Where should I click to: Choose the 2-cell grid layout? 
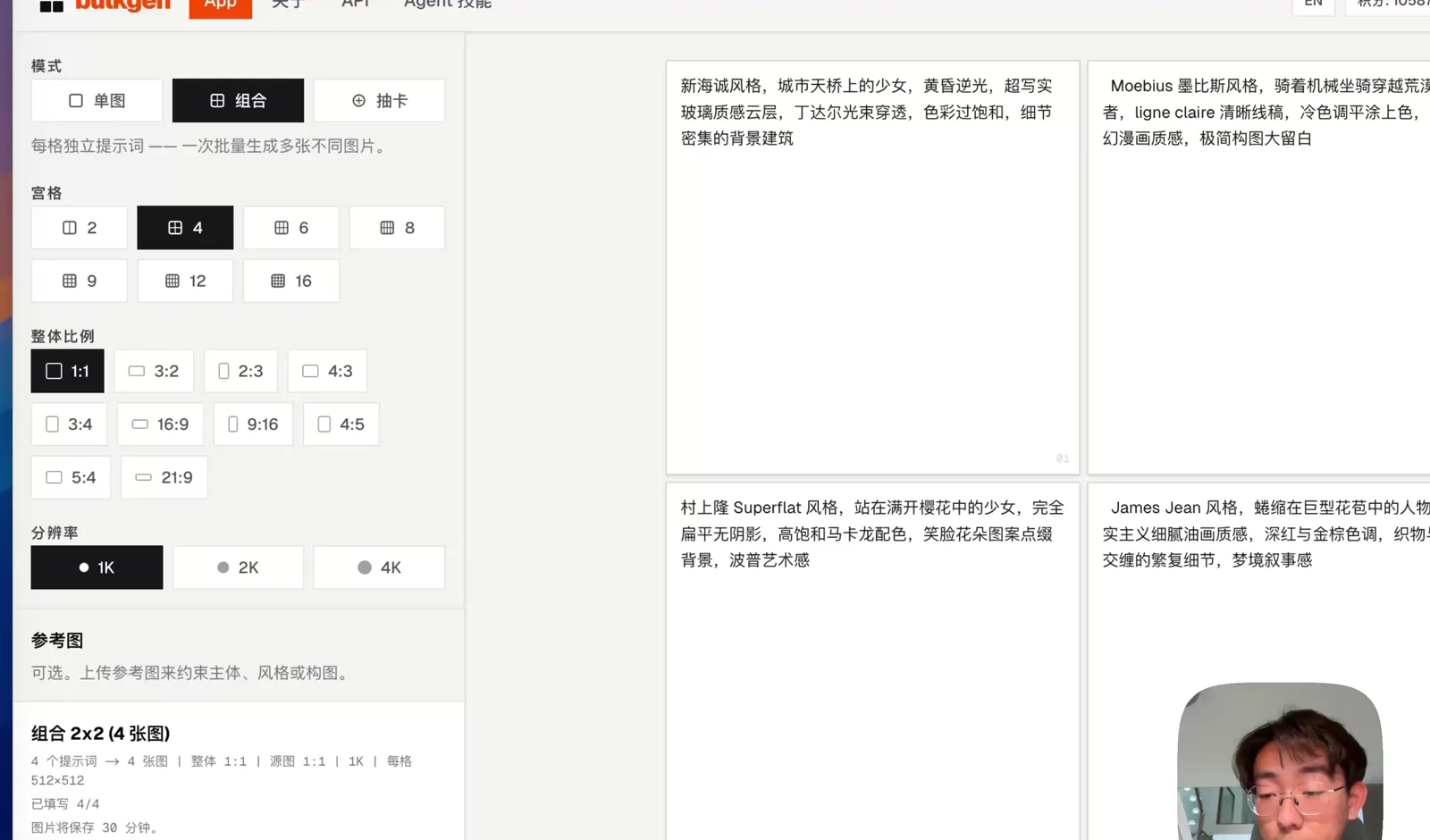(x=80, y=228)
